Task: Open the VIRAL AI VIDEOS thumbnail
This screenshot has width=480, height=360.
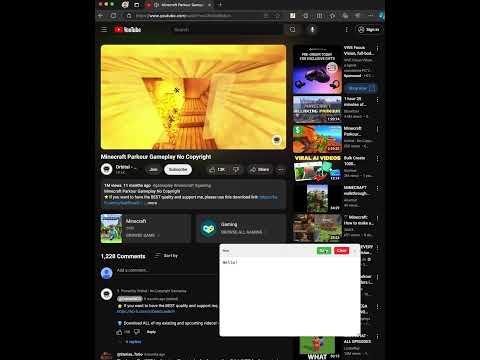Action: [317, 169]
